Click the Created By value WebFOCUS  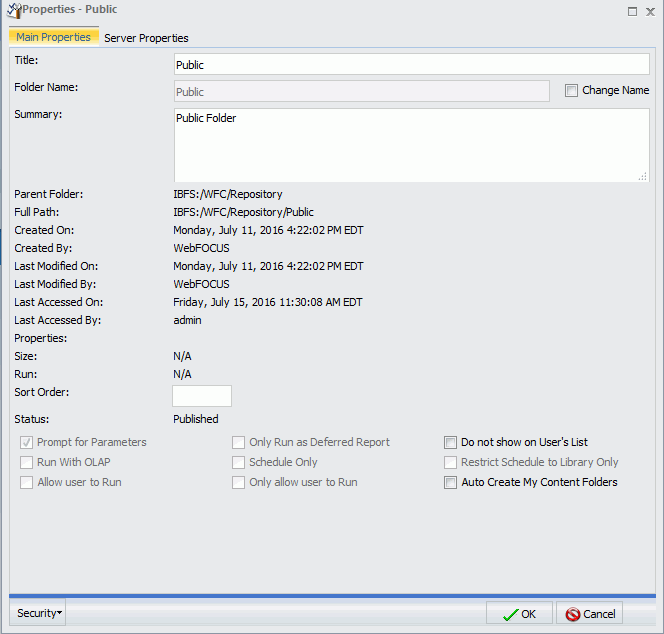pyautogui.click(x=202, y=248)
